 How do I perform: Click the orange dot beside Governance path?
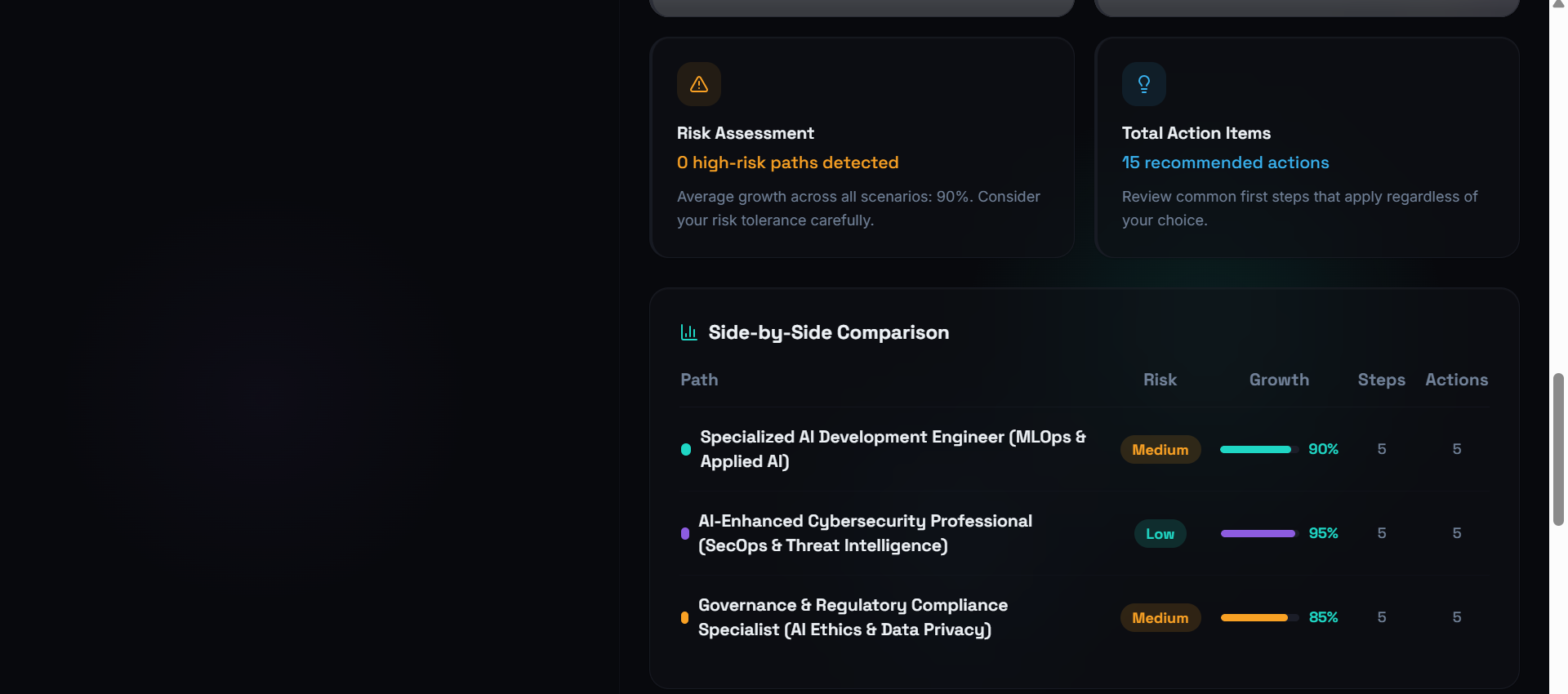(685, 617)
